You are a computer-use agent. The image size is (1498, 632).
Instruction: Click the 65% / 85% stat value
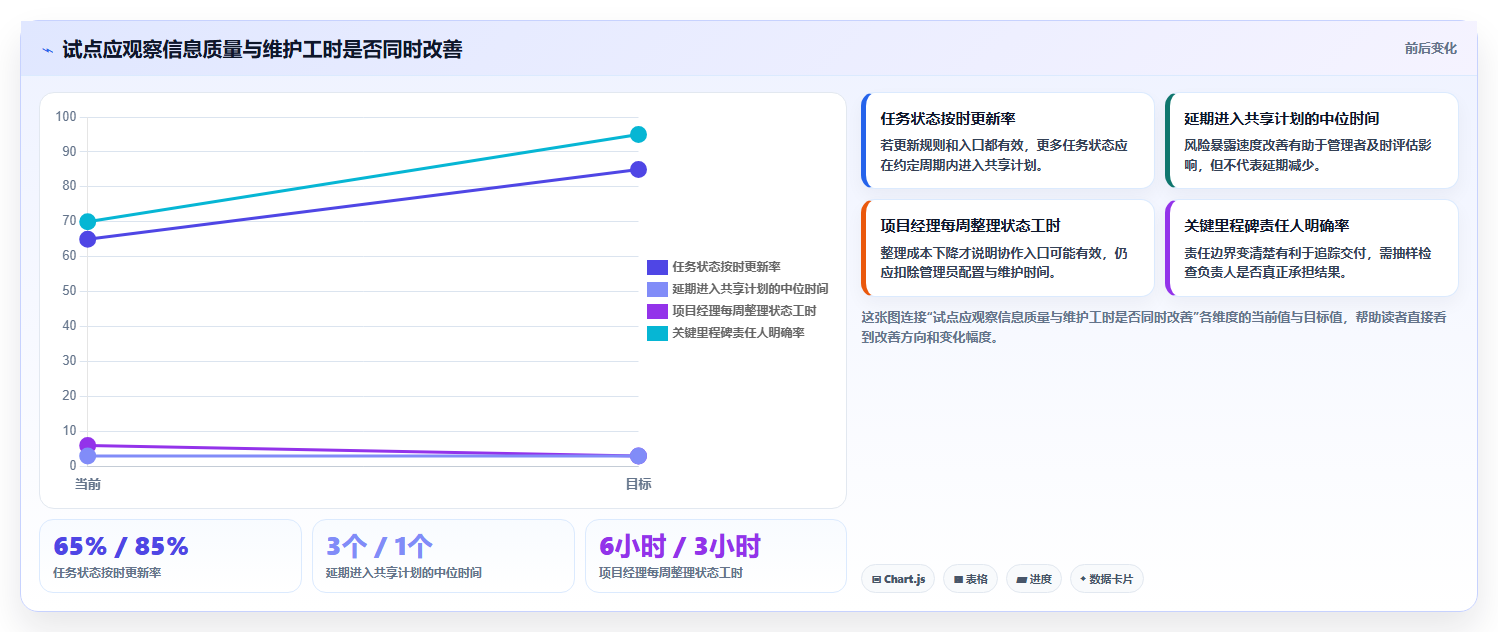click(x=121, y=546)
